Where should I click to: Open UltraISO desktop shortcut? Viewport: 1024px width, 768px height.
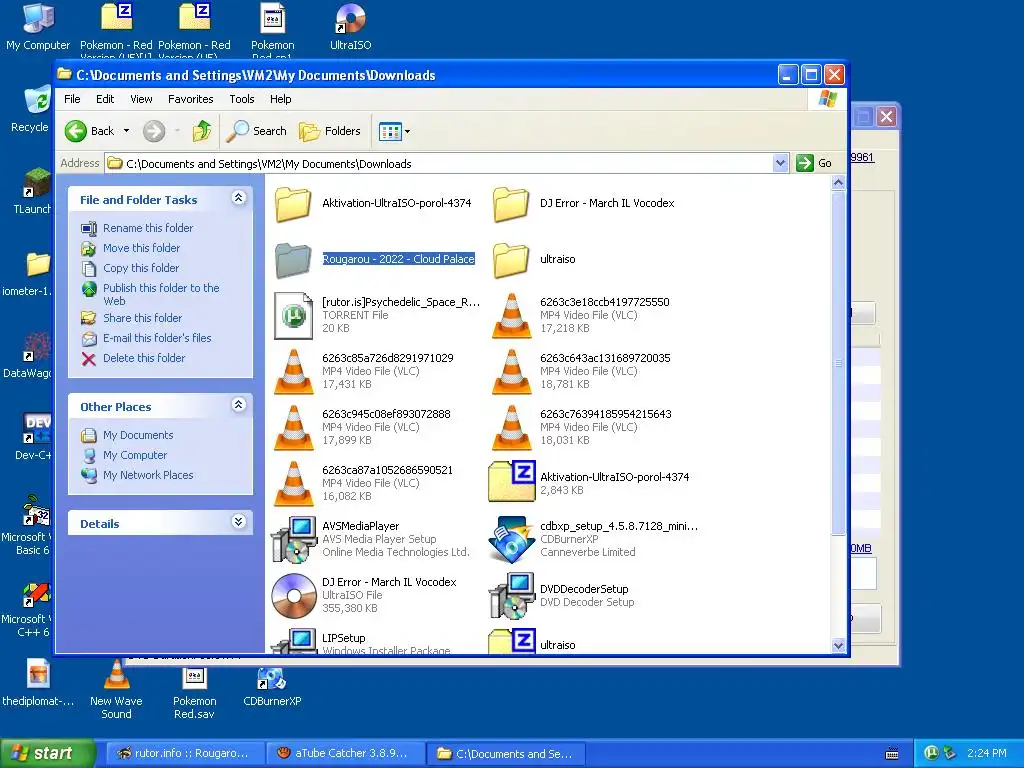coord(350,27)
